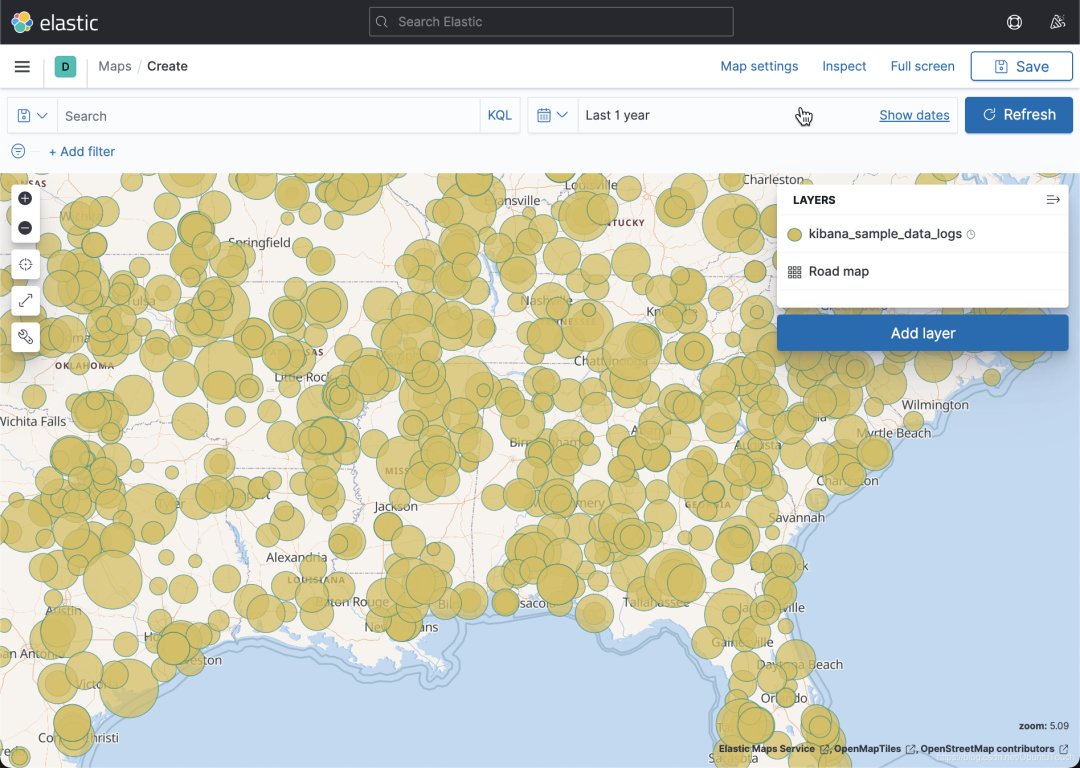Screen dimensions: 1080x768
Task: Open the date quick menu calendar dropdown
Action: [x=552, y=115]
